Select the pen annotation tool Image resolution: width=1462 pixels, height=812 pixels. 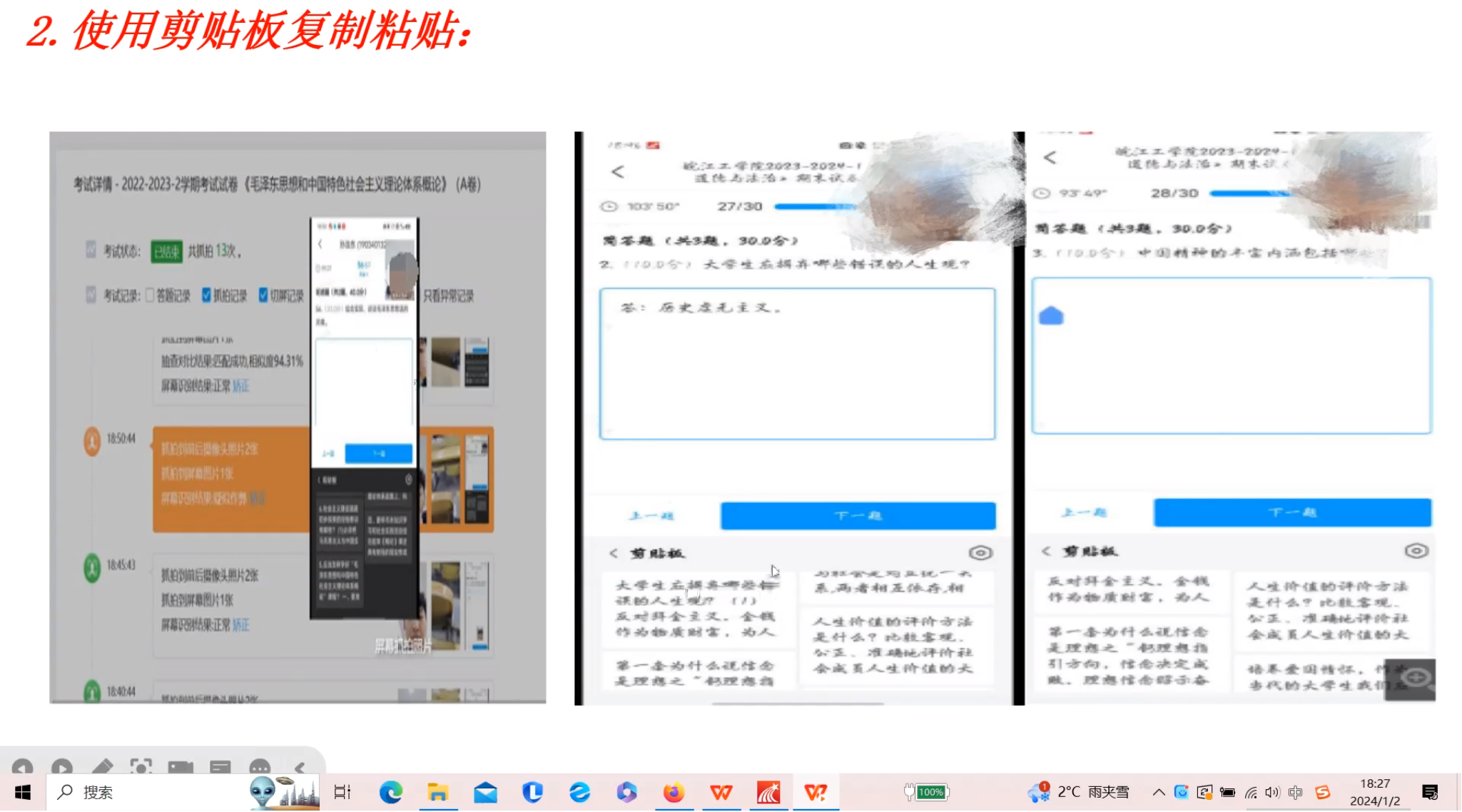click(102, 767)
